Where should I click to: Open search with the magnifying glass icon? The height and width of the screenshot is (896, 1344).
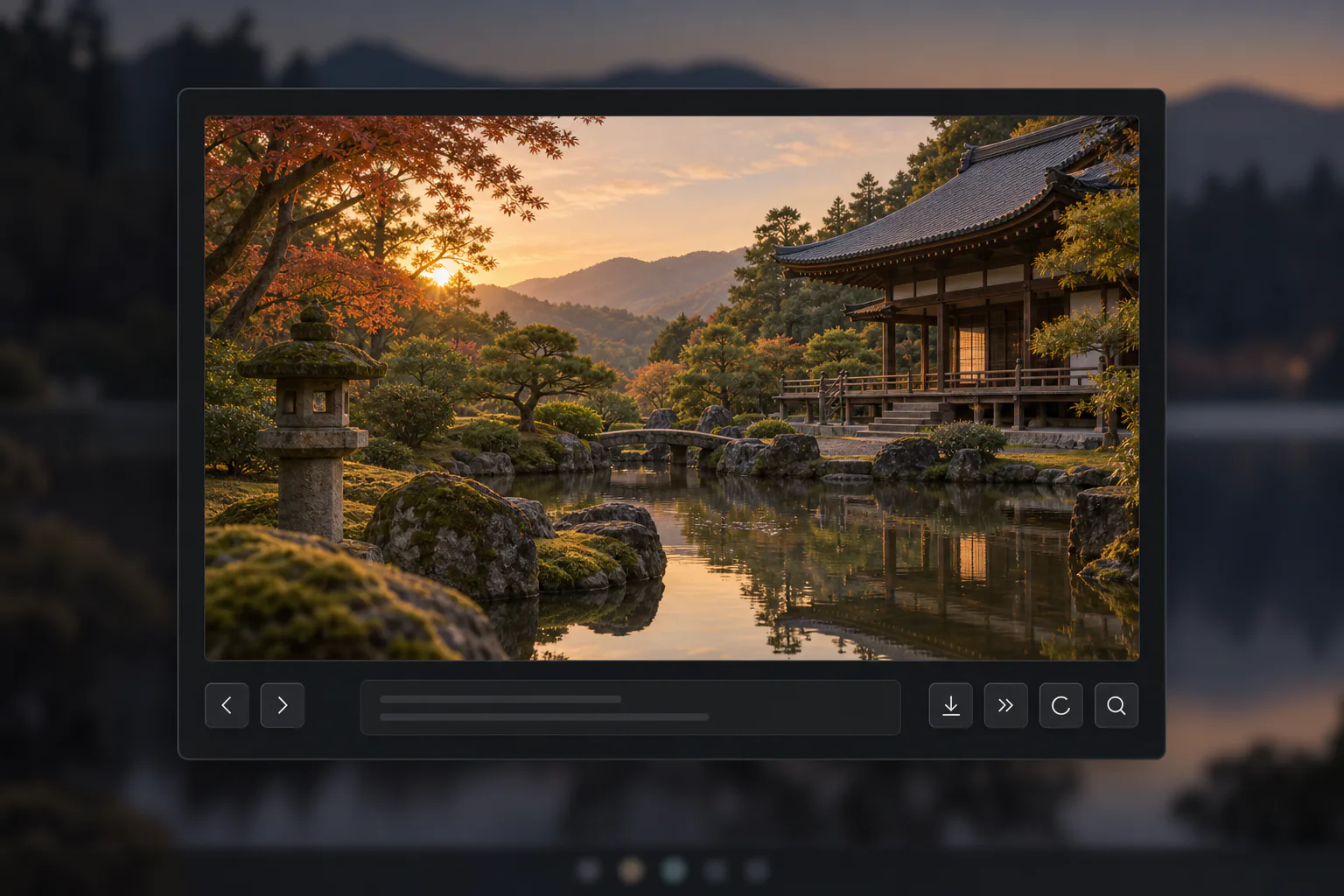tap(1116, 705)
